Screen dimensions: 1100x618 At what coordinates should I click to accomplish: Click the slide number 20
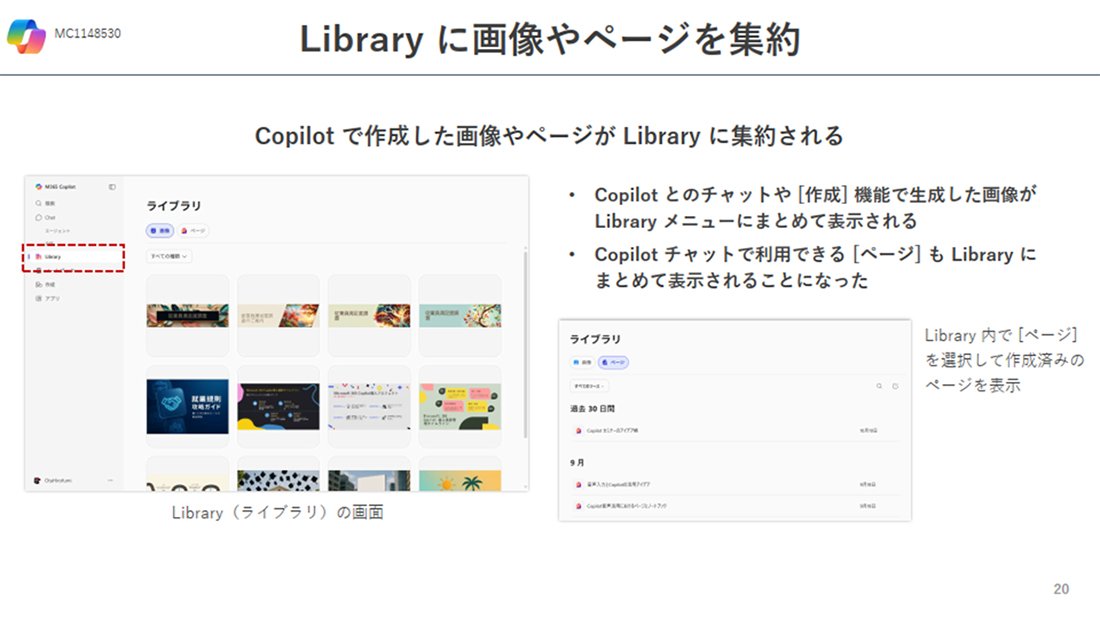(1061, 589)
